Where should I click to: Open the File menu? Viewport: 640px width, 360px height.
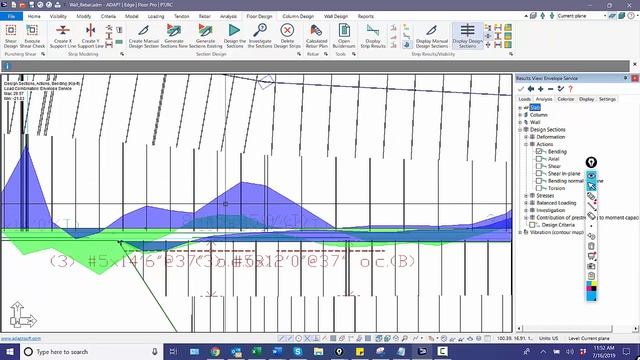coord(11,16)
